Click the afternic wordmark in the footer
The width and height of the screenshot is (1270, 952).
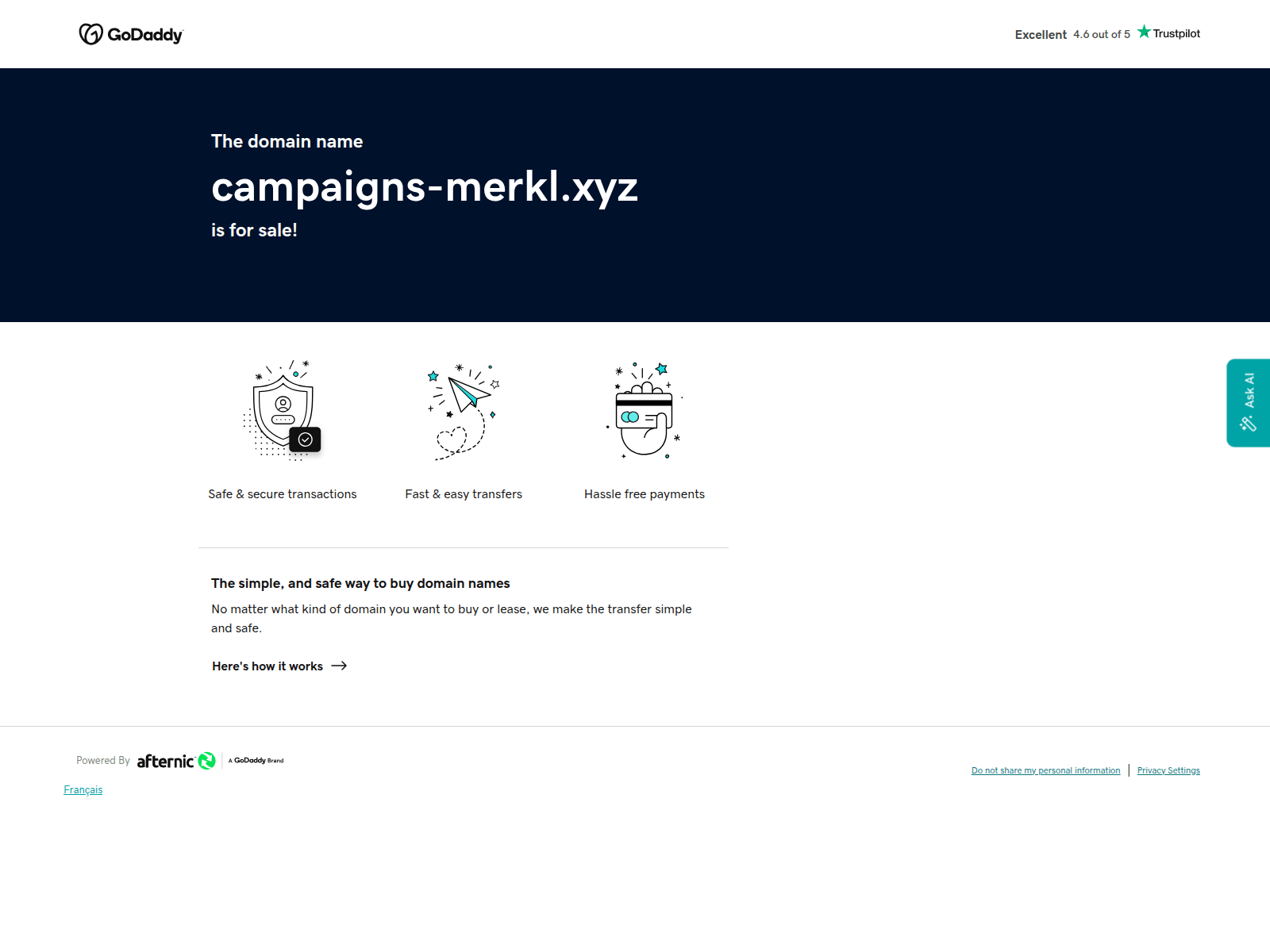coord(164,760)
